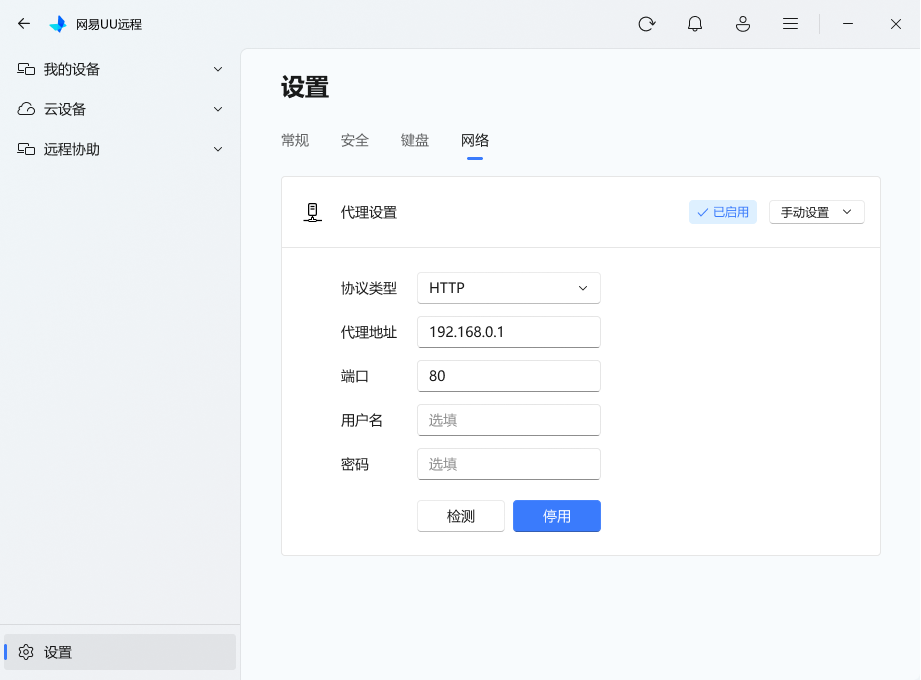Click the 端口 label
Screen dimensions: 921x680
tap(355, 376)
